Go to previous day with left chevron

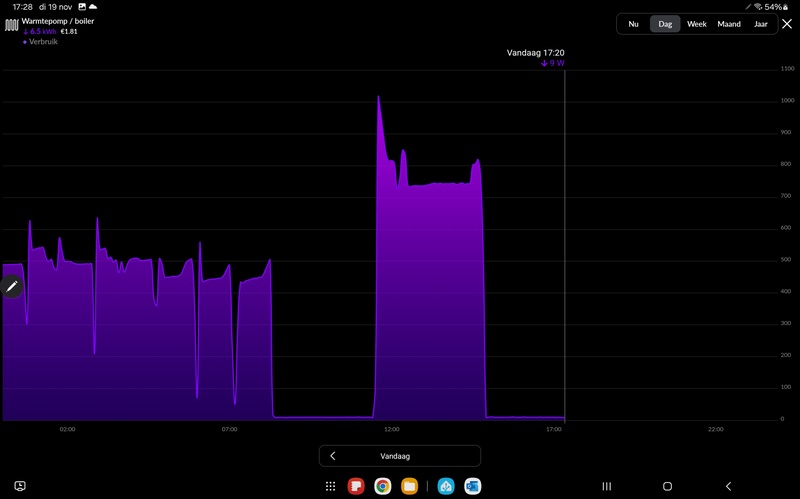pos(333,456)
